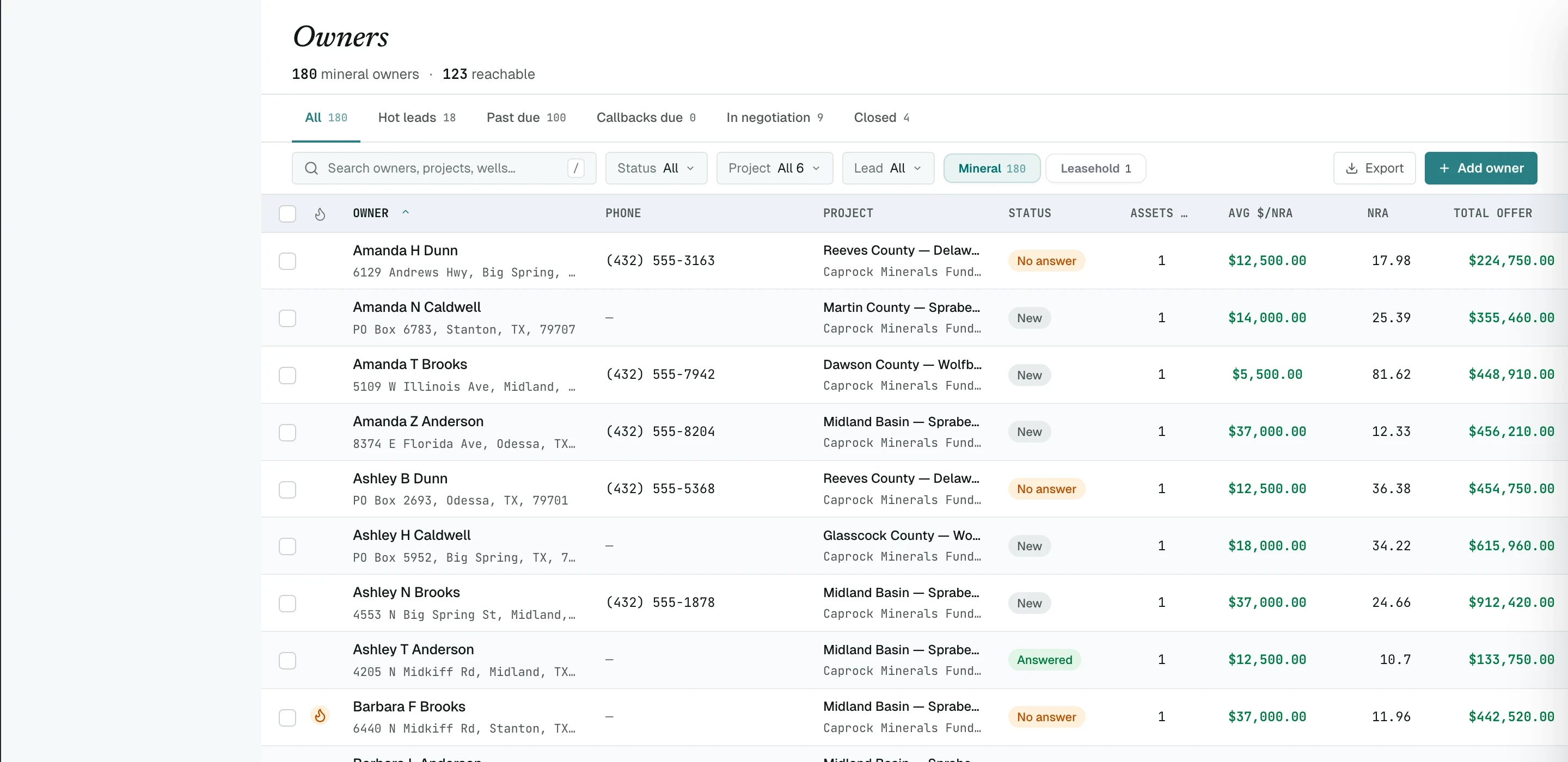Check the Amanda Z Anderson row checkbox

point(287,432)
